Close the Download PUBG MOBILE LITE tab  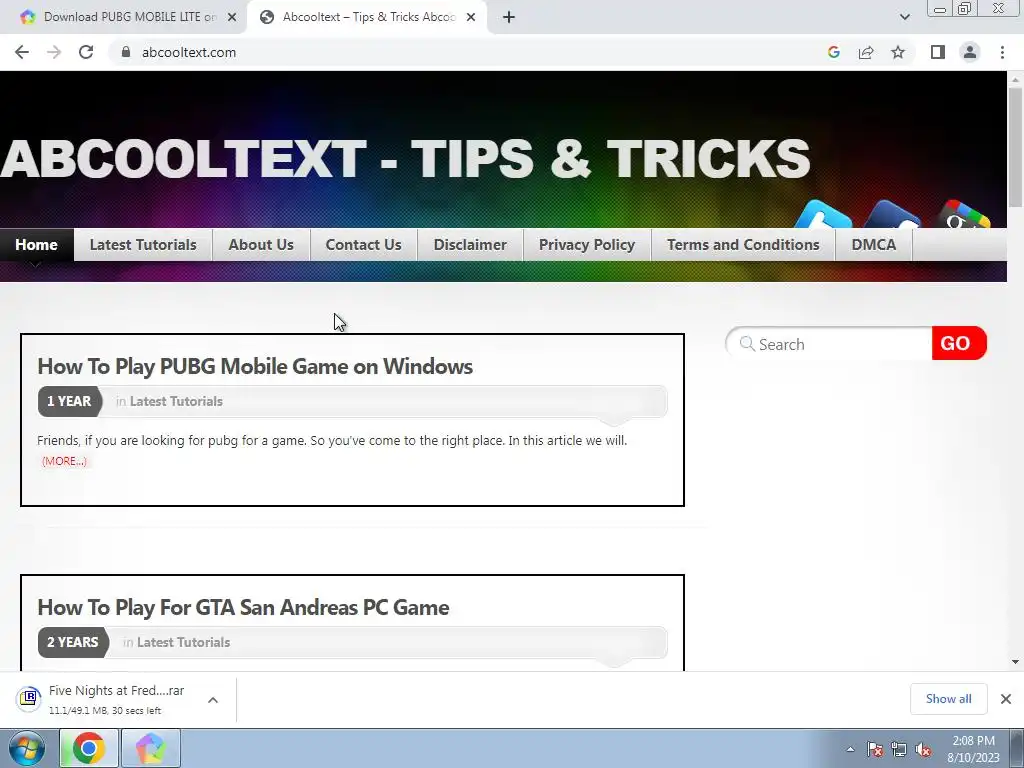[232, 18]
